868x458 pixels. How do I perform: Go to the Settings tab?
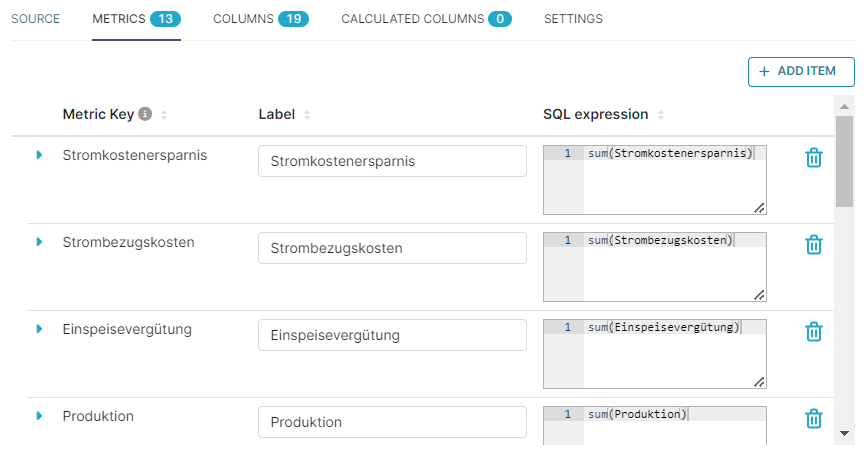(x=573, y=19)
